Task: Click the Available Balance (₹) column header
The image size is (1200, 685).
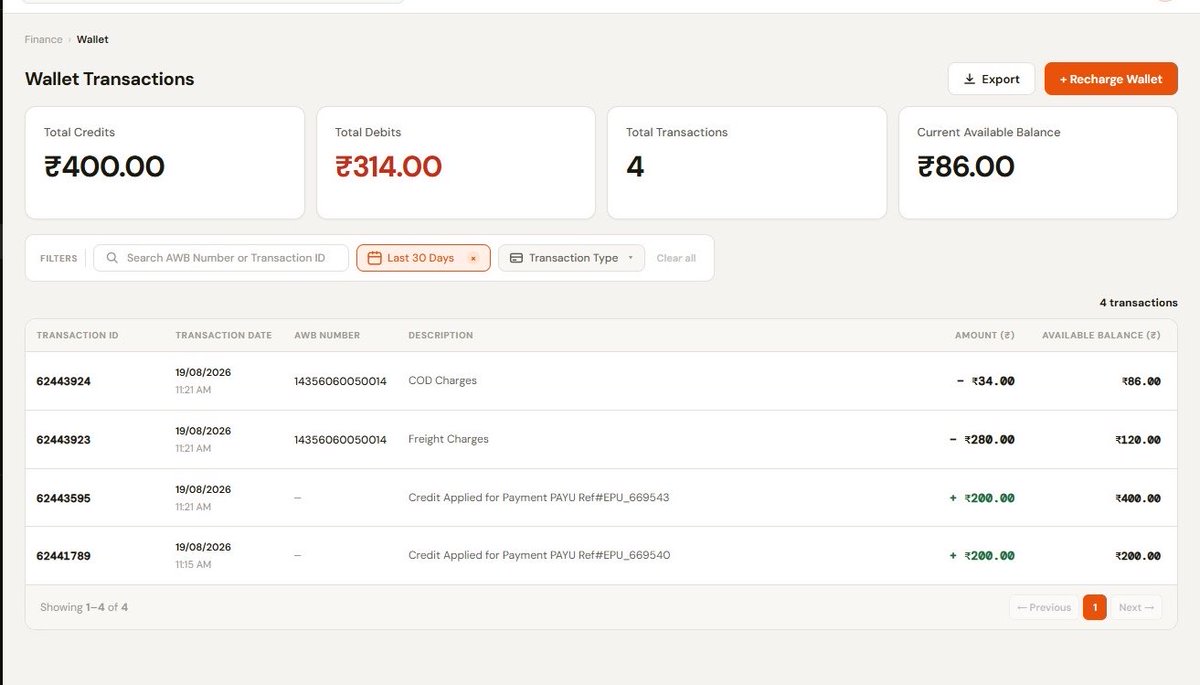Action: tap(1101, 335)
